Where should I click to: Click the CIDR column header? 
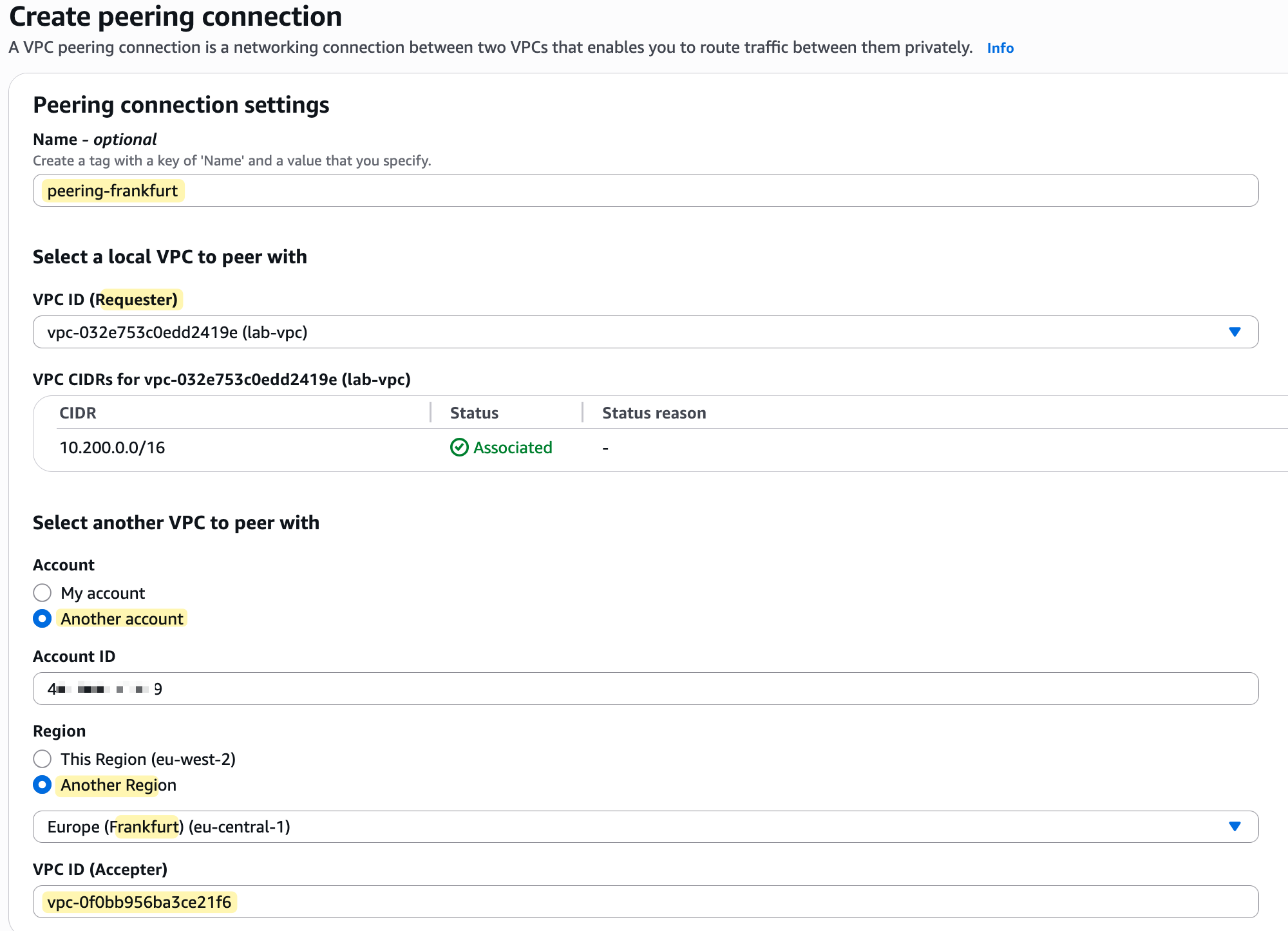click(x=78, y=413)
